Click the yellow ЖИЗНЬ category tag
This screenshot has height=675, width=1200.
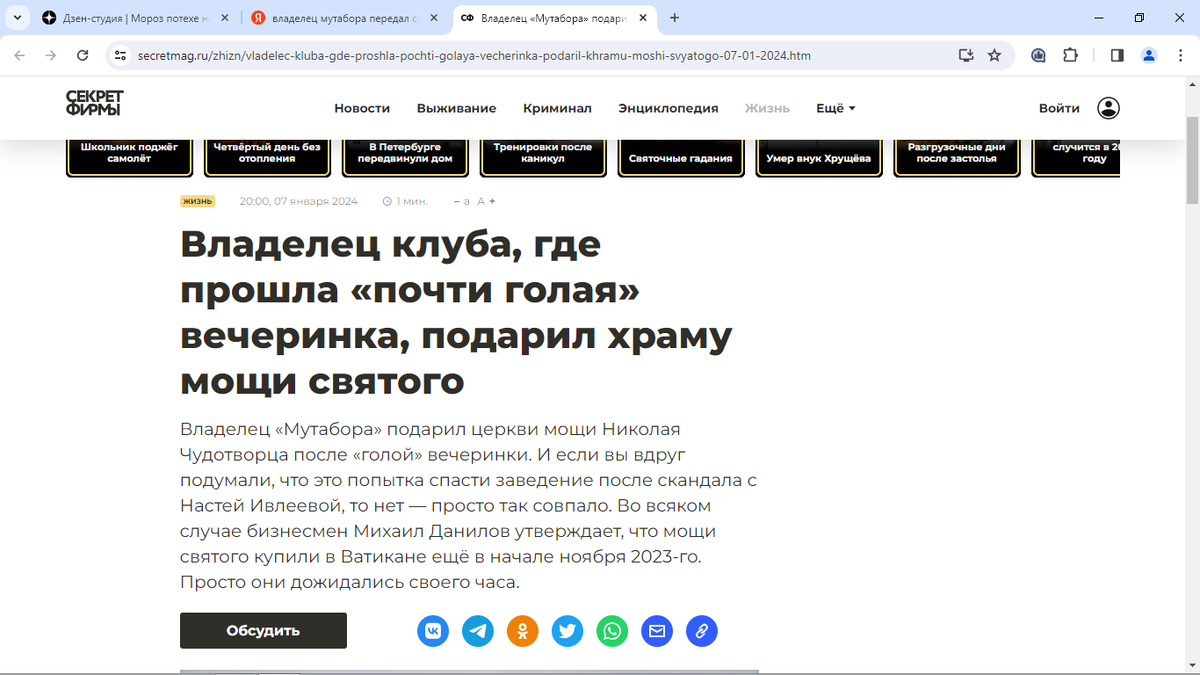point(197,201)
